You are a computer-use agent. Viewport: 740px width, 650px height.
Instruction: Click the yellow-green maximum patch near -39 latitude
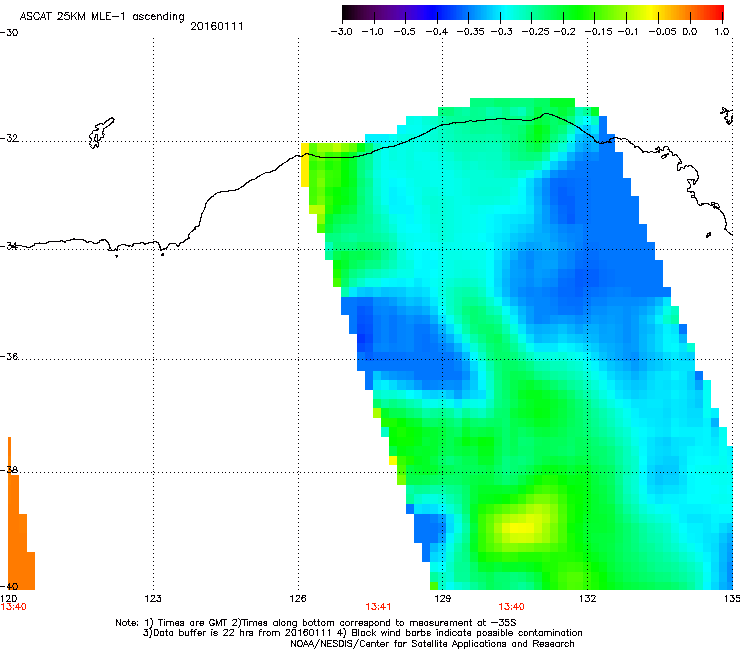[521, 526]
